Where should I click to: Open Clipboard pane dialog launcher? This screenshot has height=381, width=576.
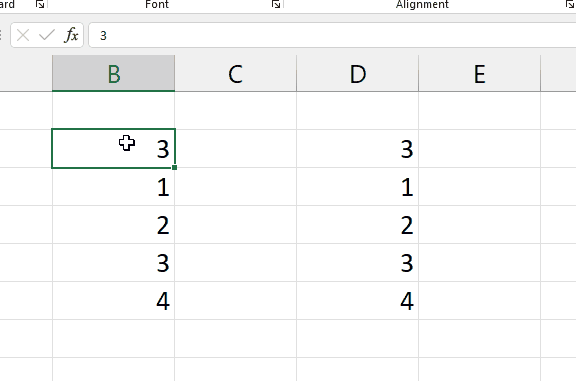click(x=40, y=4)
